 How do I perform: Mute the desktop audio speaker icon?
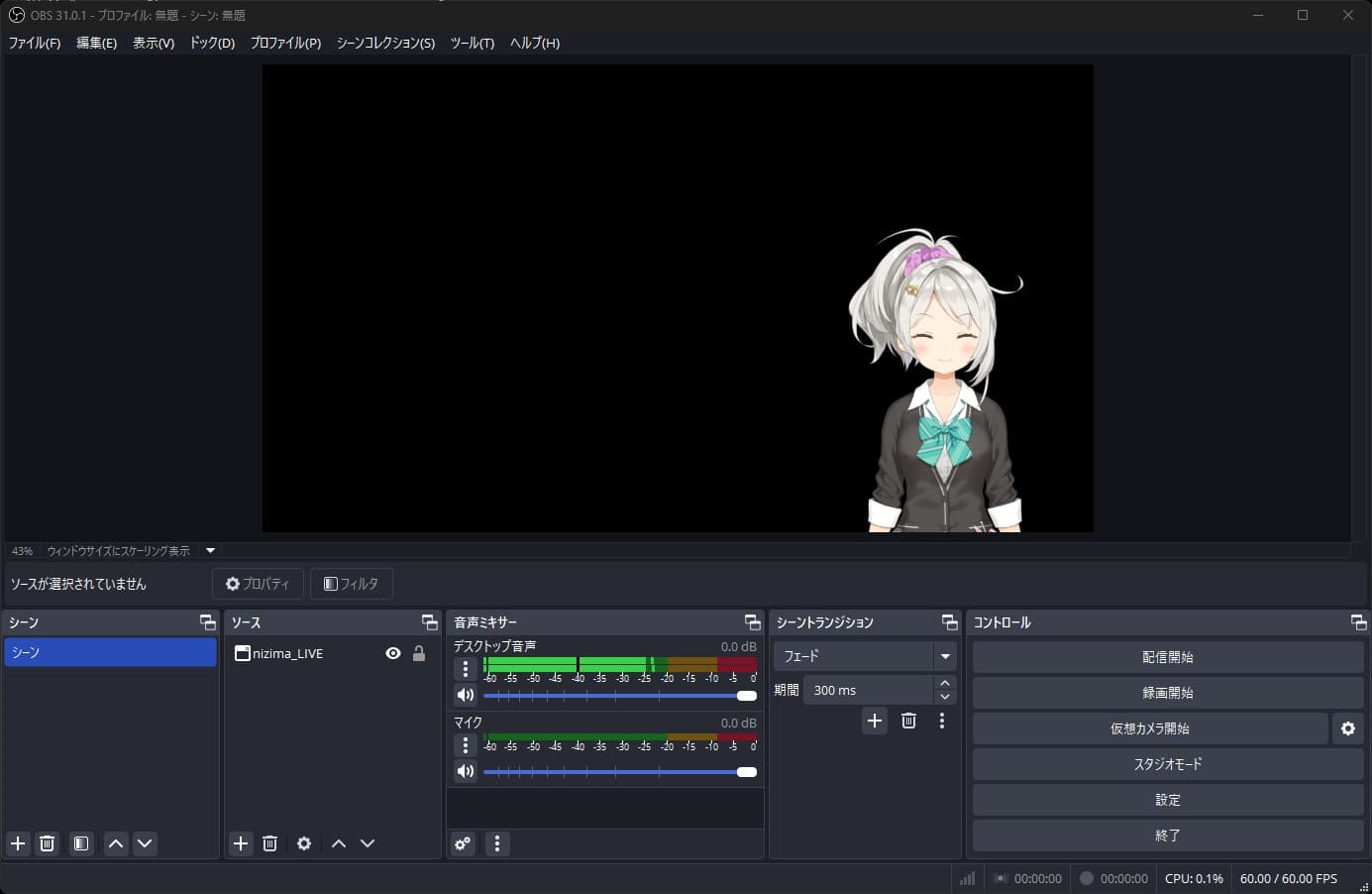(465, 695)
